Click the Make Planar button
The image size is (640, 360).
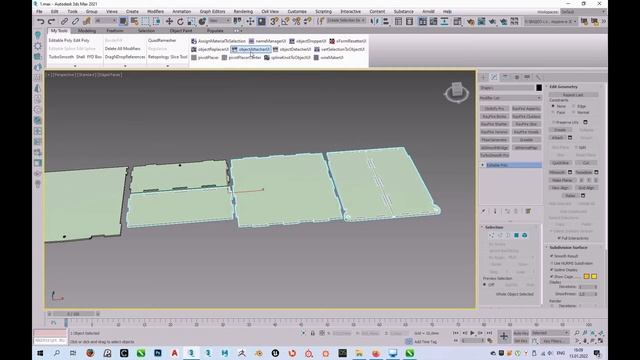click(x=562, y=180)
